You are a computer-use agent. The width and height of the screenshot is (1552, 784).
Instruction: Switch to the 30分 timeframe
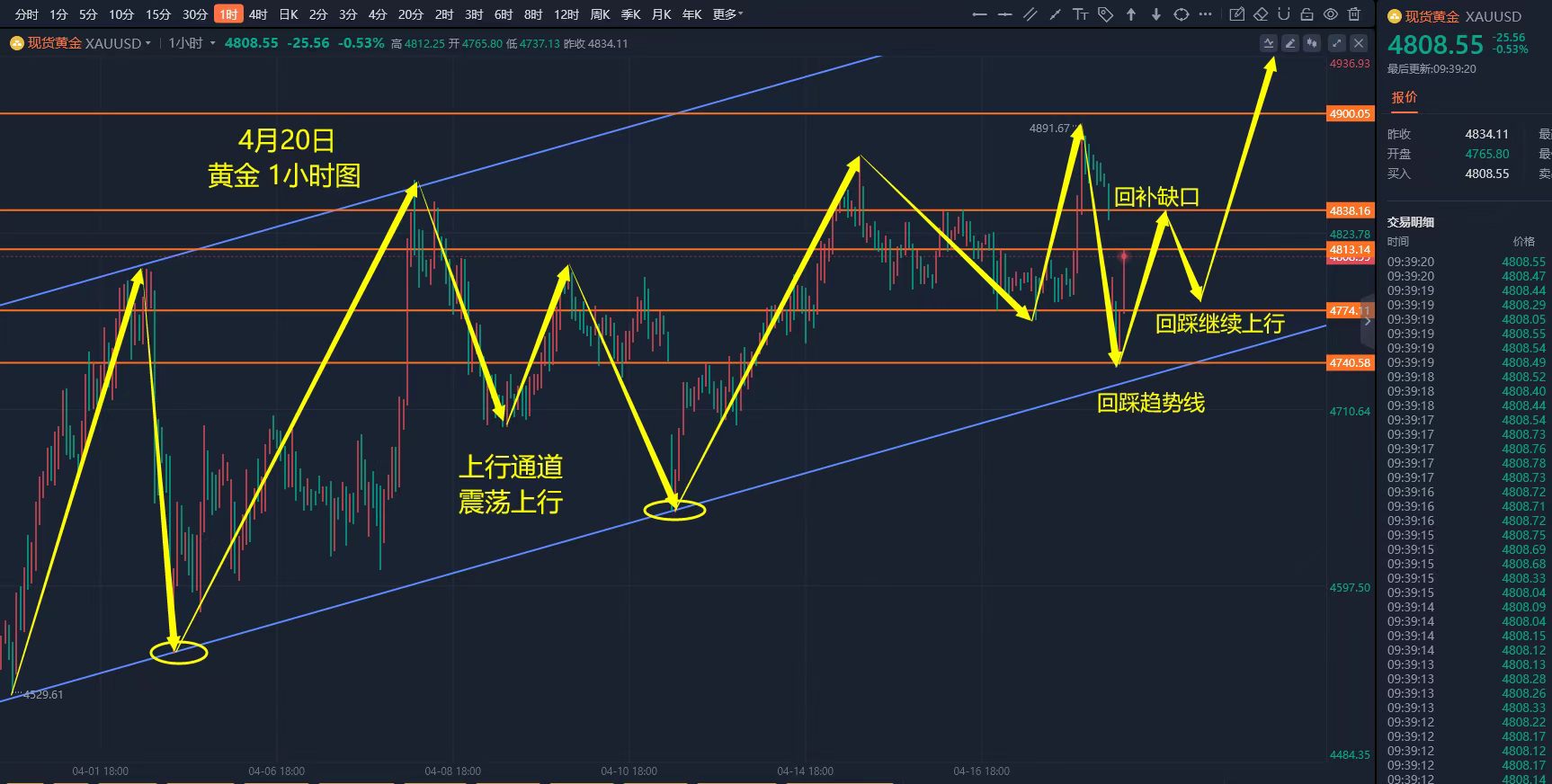(195, 14)
